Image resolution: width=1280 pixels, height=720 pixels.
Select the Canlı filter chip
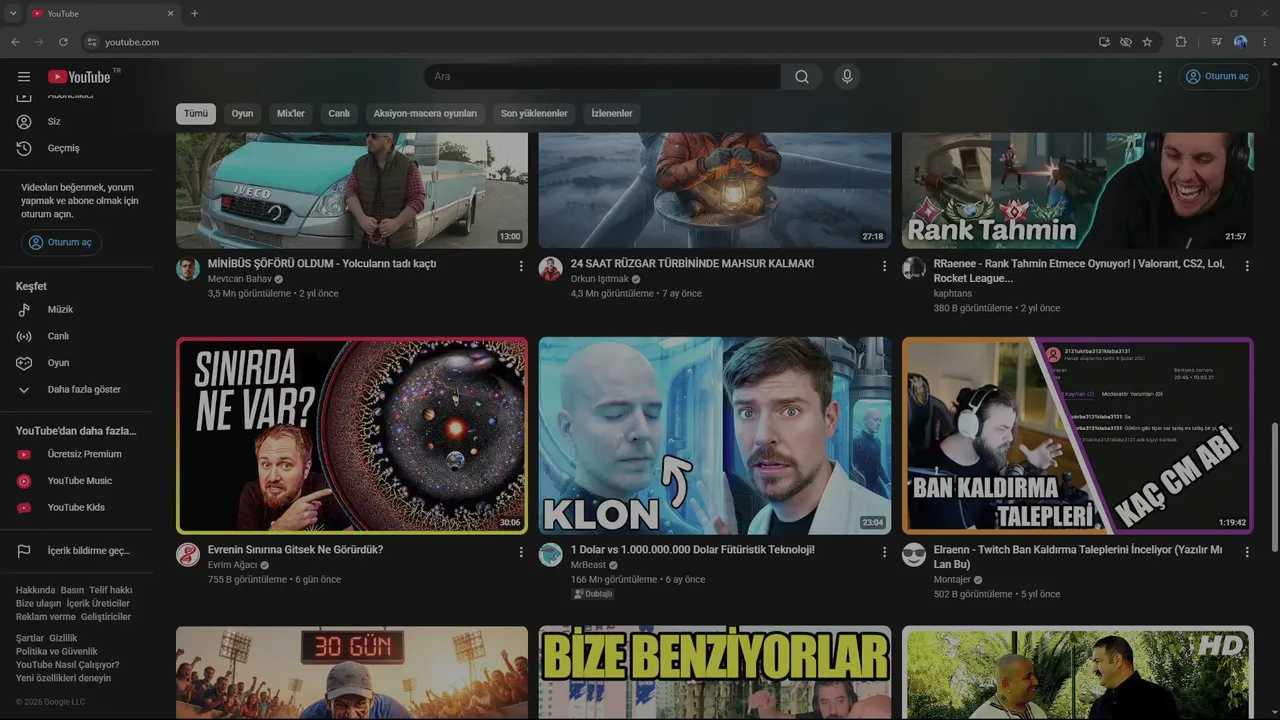tap(339, 114)
